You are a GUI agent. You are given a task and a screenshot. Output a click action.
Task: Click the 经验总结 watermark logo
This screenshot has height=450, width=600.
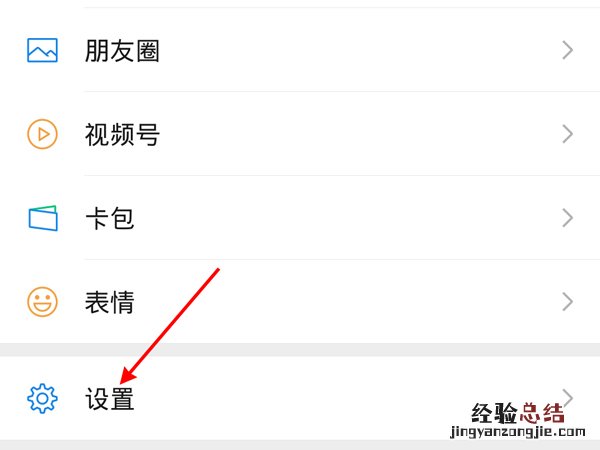click(x=518, y=413)
